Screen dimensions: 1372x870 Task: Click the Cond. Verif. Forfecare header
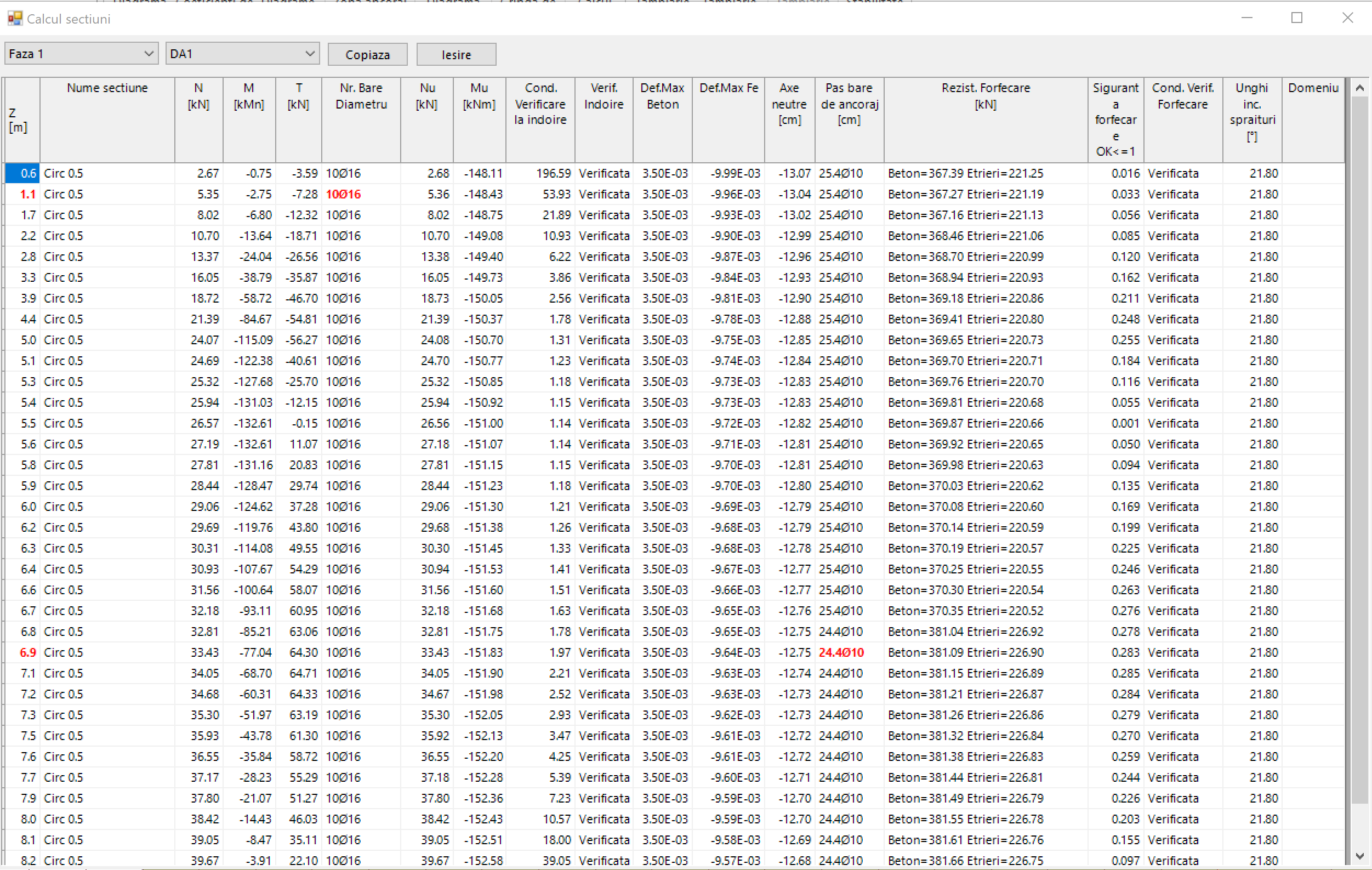[1183, 96]
